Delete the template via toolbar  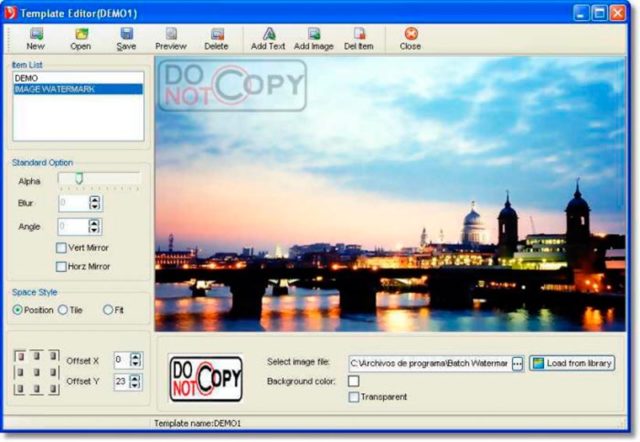pos(216,39)
